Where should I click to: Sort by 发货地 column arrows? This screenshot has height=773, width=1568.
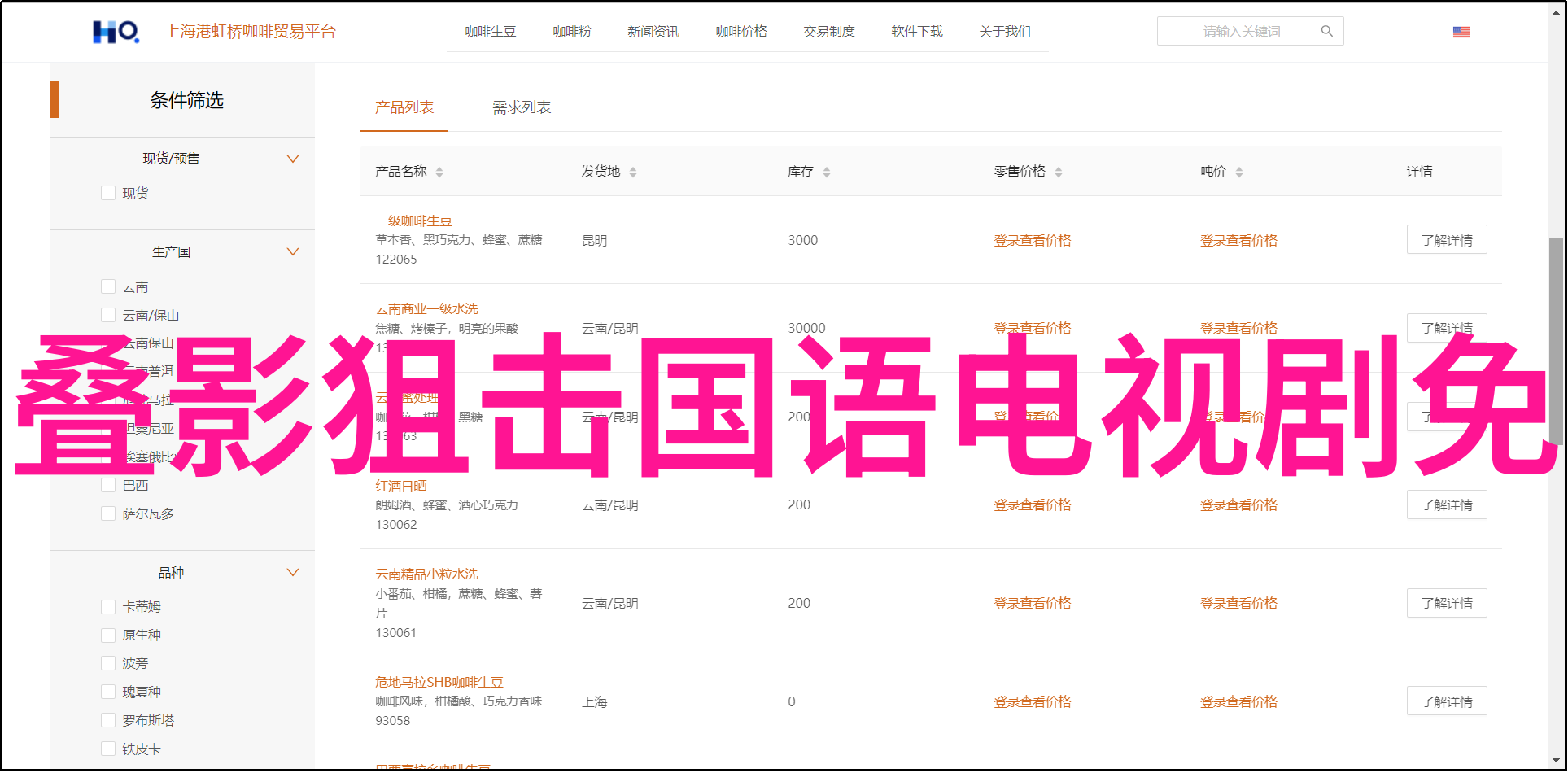click(632, 172)
